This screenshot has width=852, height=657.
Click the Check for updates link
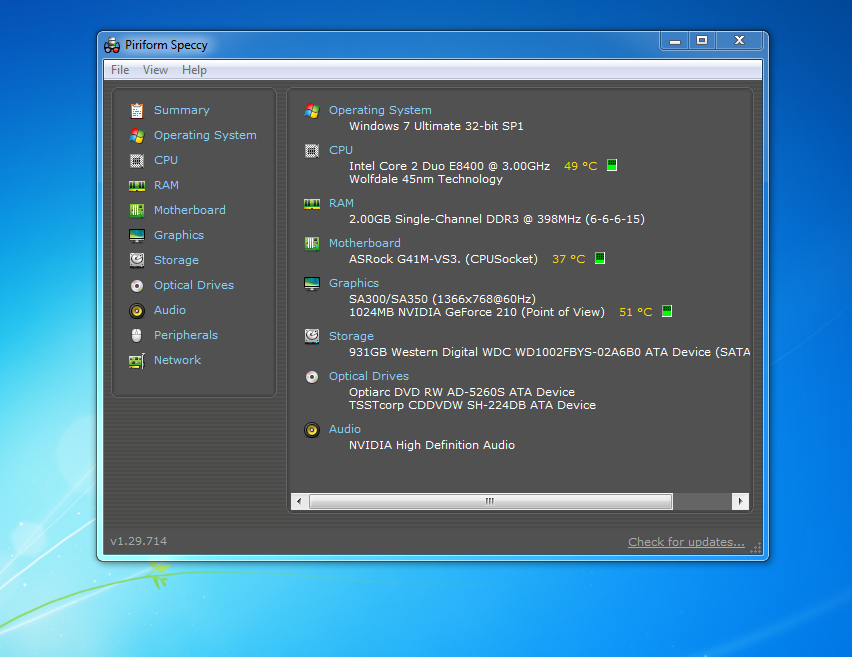point(686,542)
